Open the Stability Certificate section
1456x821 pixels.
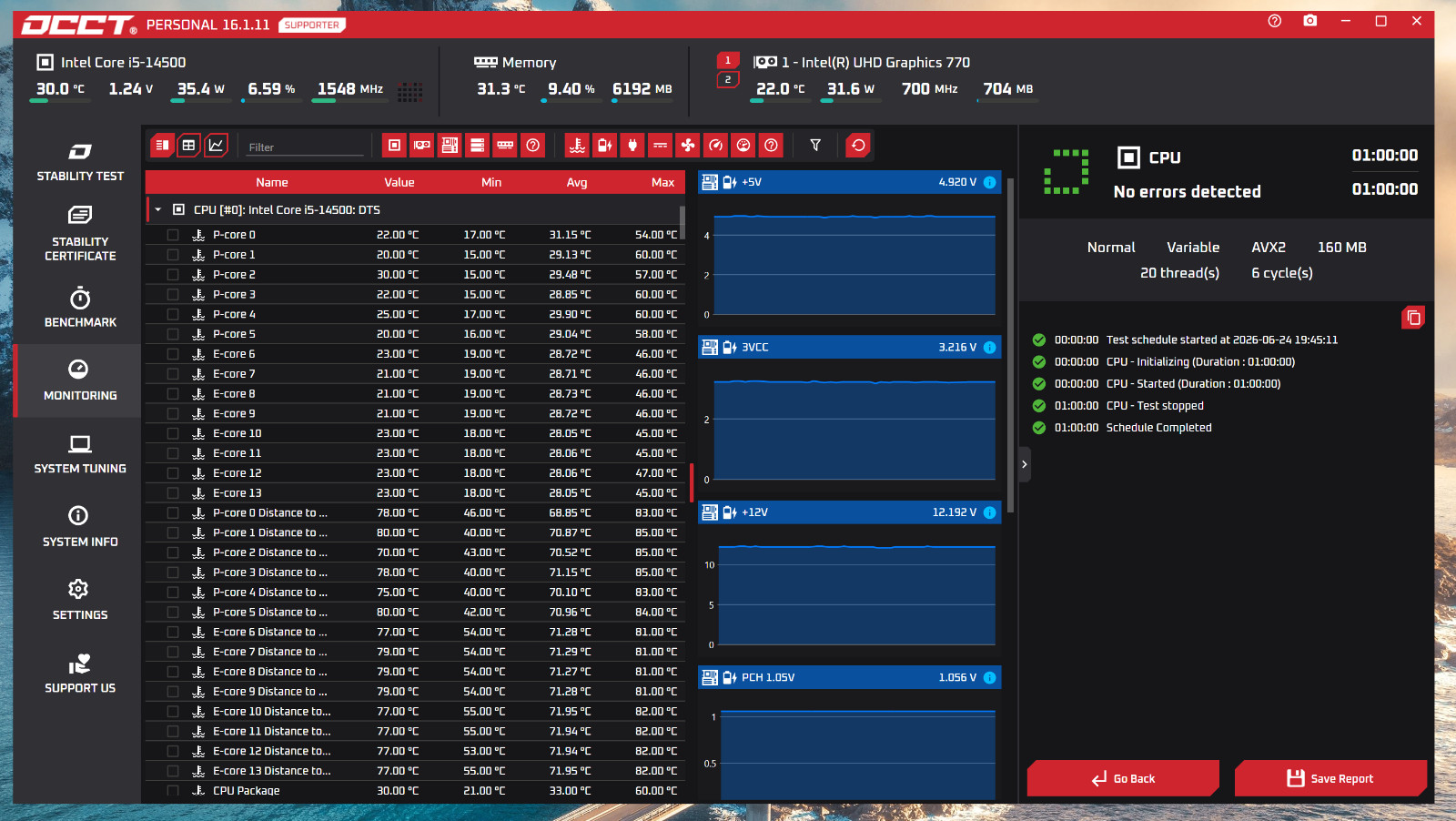(80, 234)
